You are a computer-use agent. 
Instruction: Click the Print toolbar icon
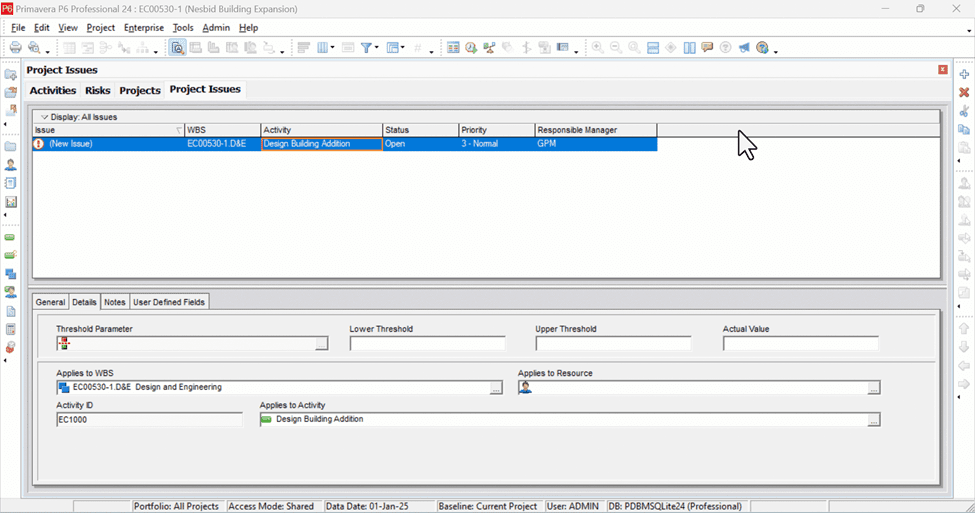pyautogui.click(x=16, y=48)
